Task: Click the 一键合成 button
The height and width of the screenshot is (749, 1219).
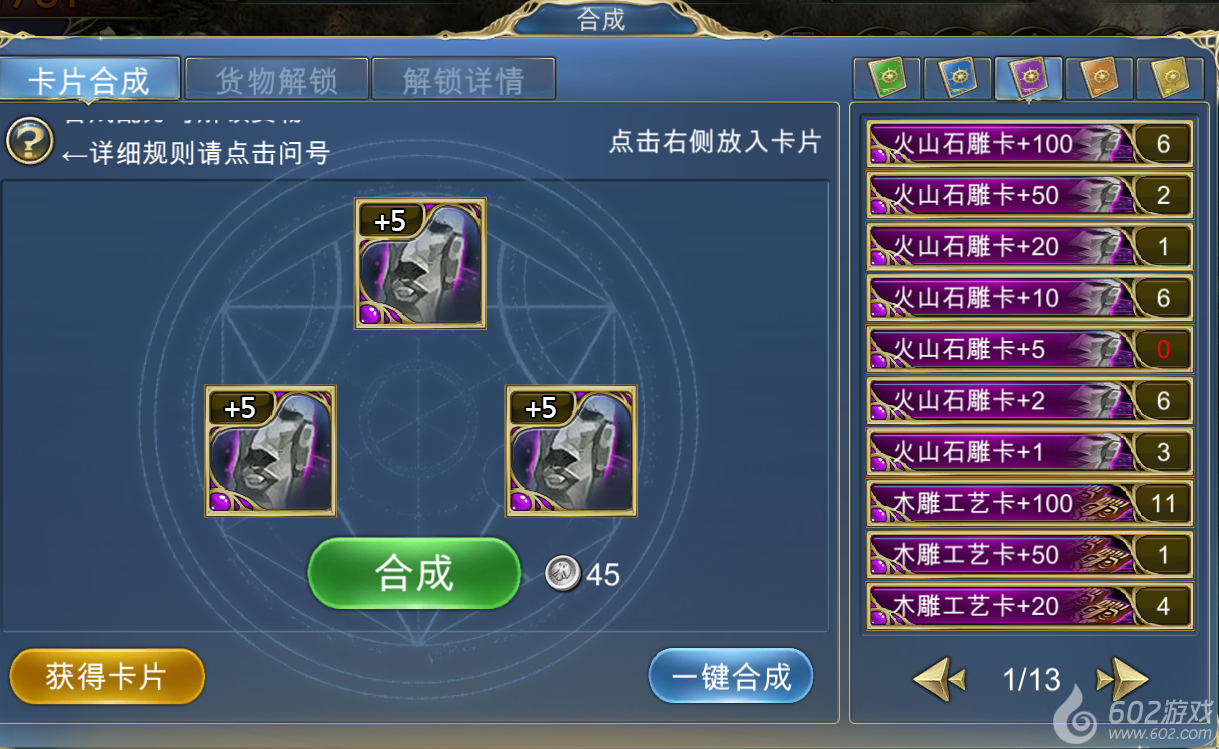Action: pyautogui.click(x=731, y=677)
